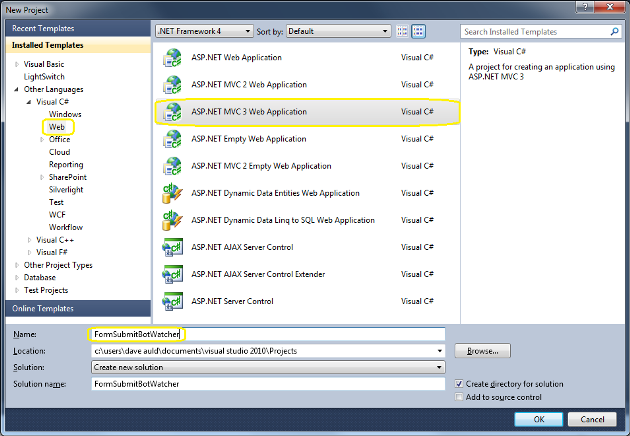Screen dimensions: 630x436
Task: Click the Browse... button
Action: (x=483, y=351)
